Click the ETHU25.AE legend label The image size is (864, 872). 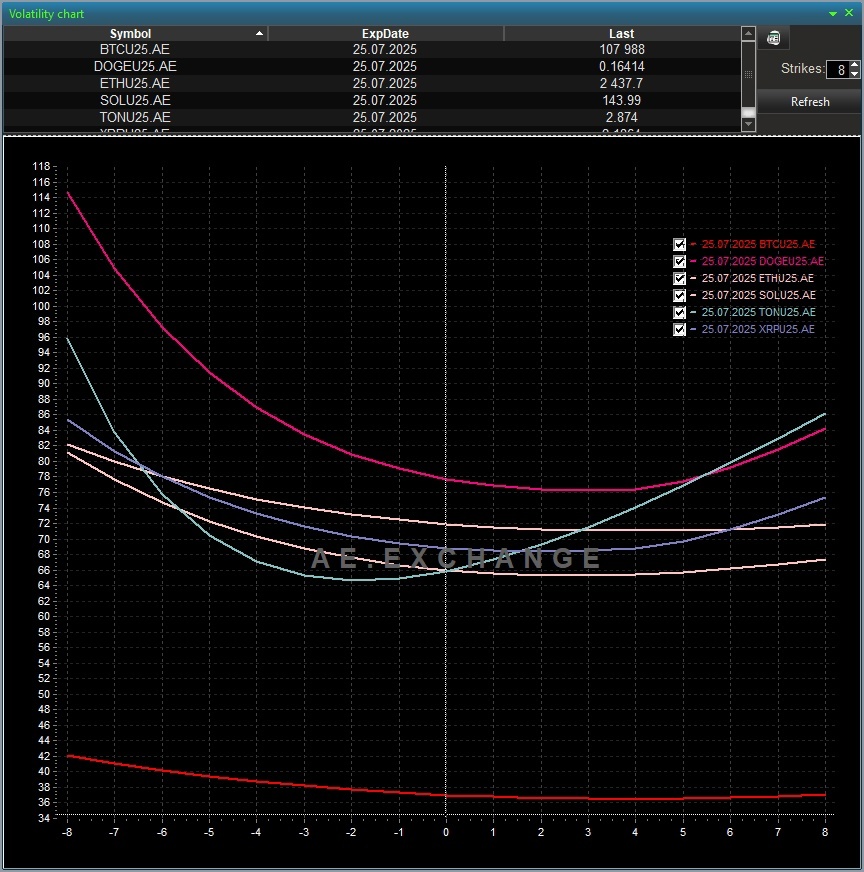[757, 278]
